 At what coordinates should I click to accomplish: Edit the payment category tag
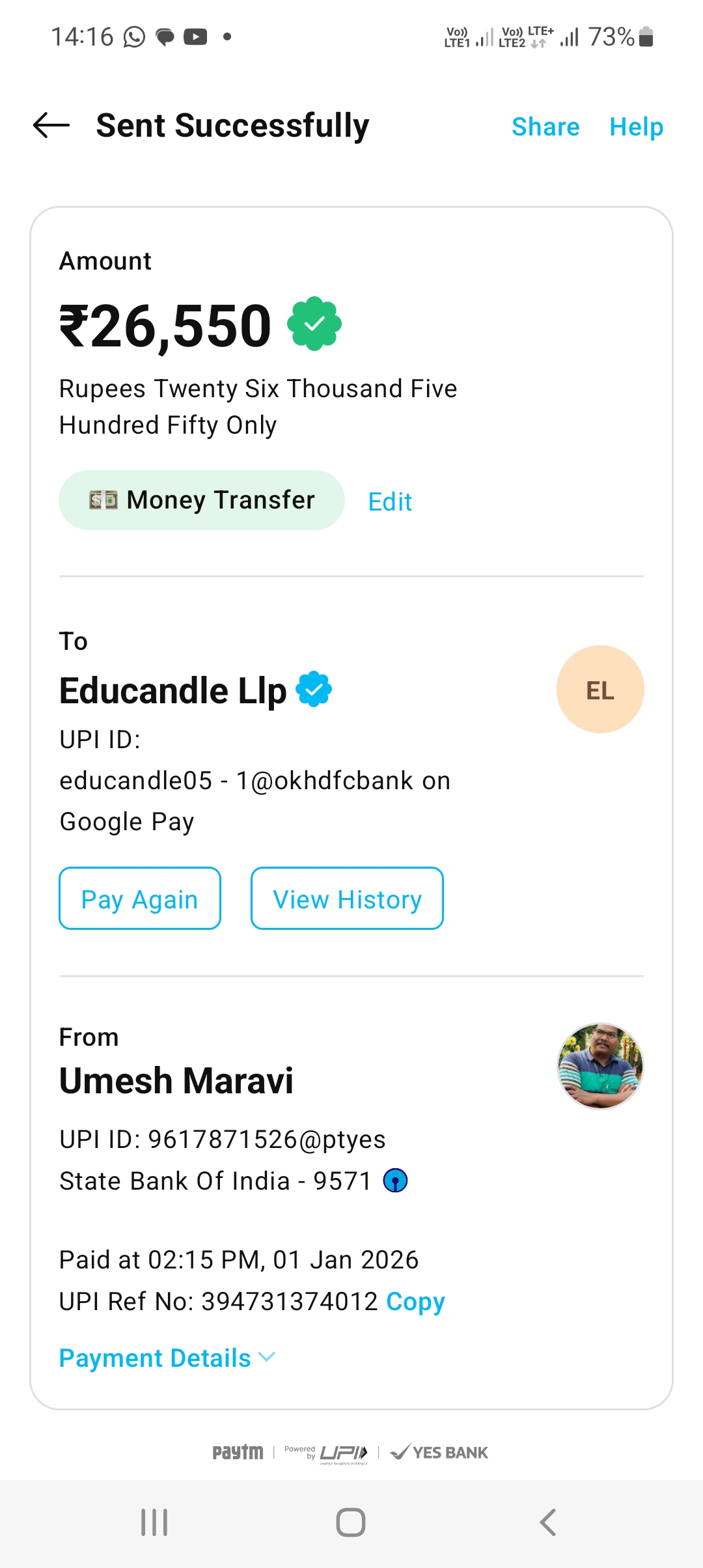point(390,501)
